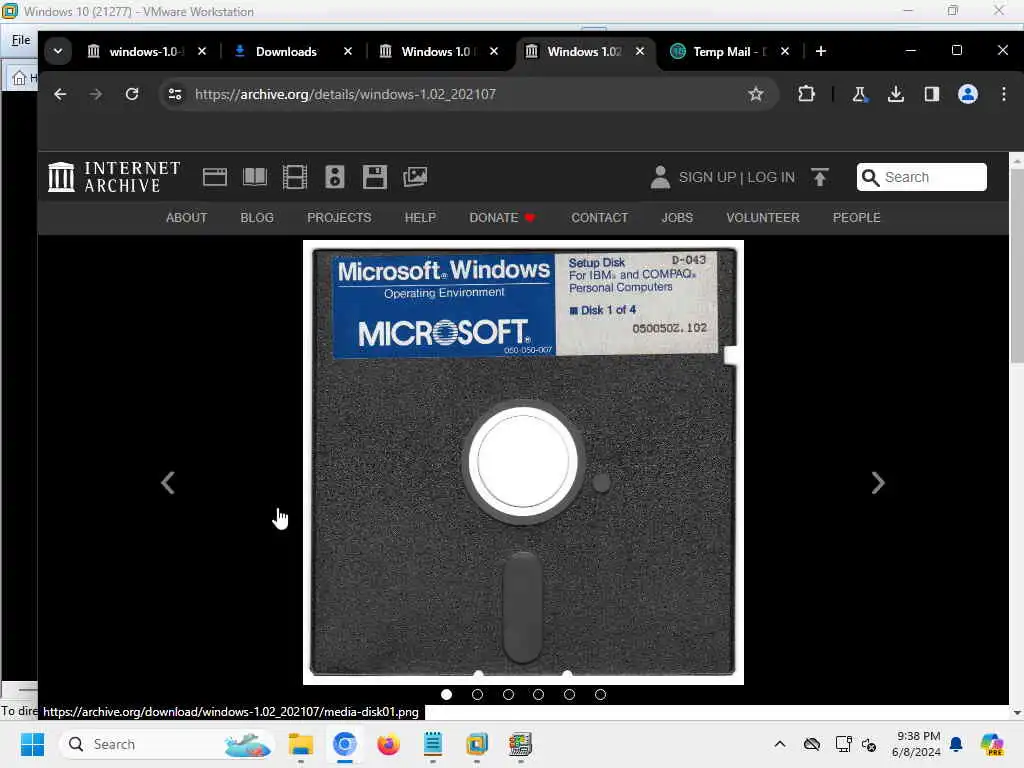Open the notification bell in the taskbar
The height and width of the screenshot is (768, 1024).
956,744
